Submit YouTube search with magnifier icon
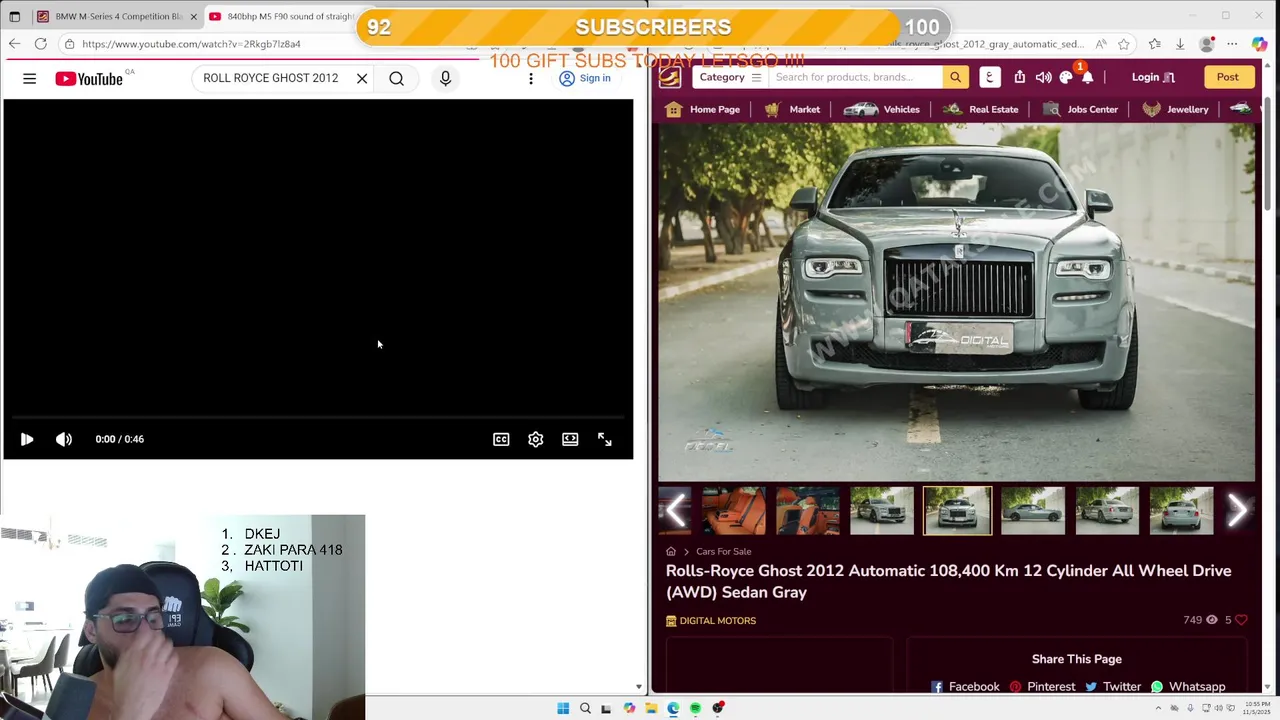 tap(397, 78)
